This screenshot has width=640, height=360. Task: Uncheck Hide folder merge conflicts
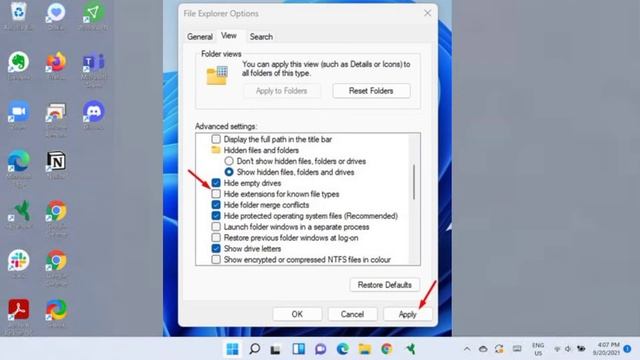click(x=216, y=205)
